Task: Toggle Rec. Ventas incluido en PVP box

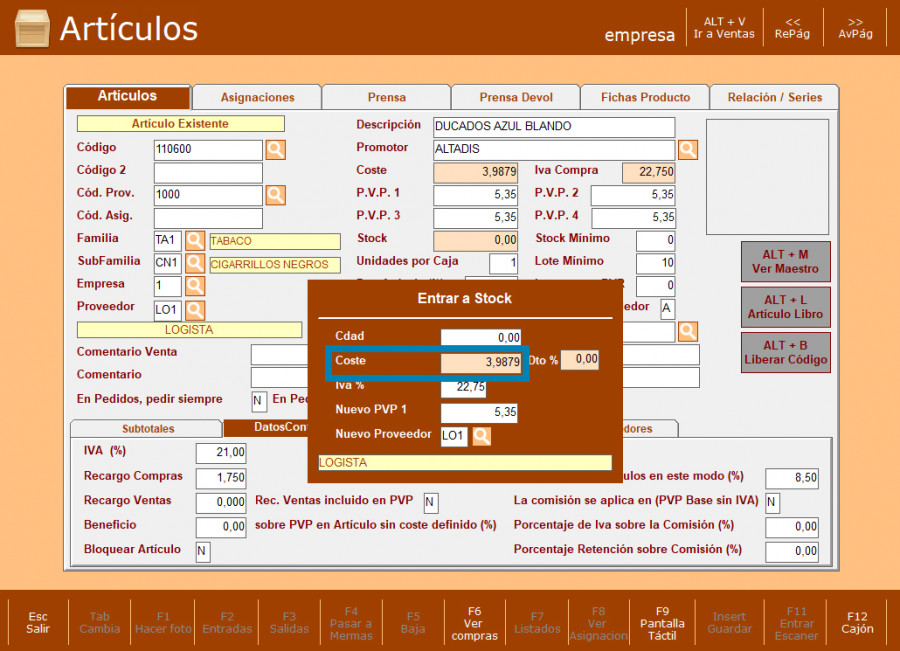Action: (431, 502)
